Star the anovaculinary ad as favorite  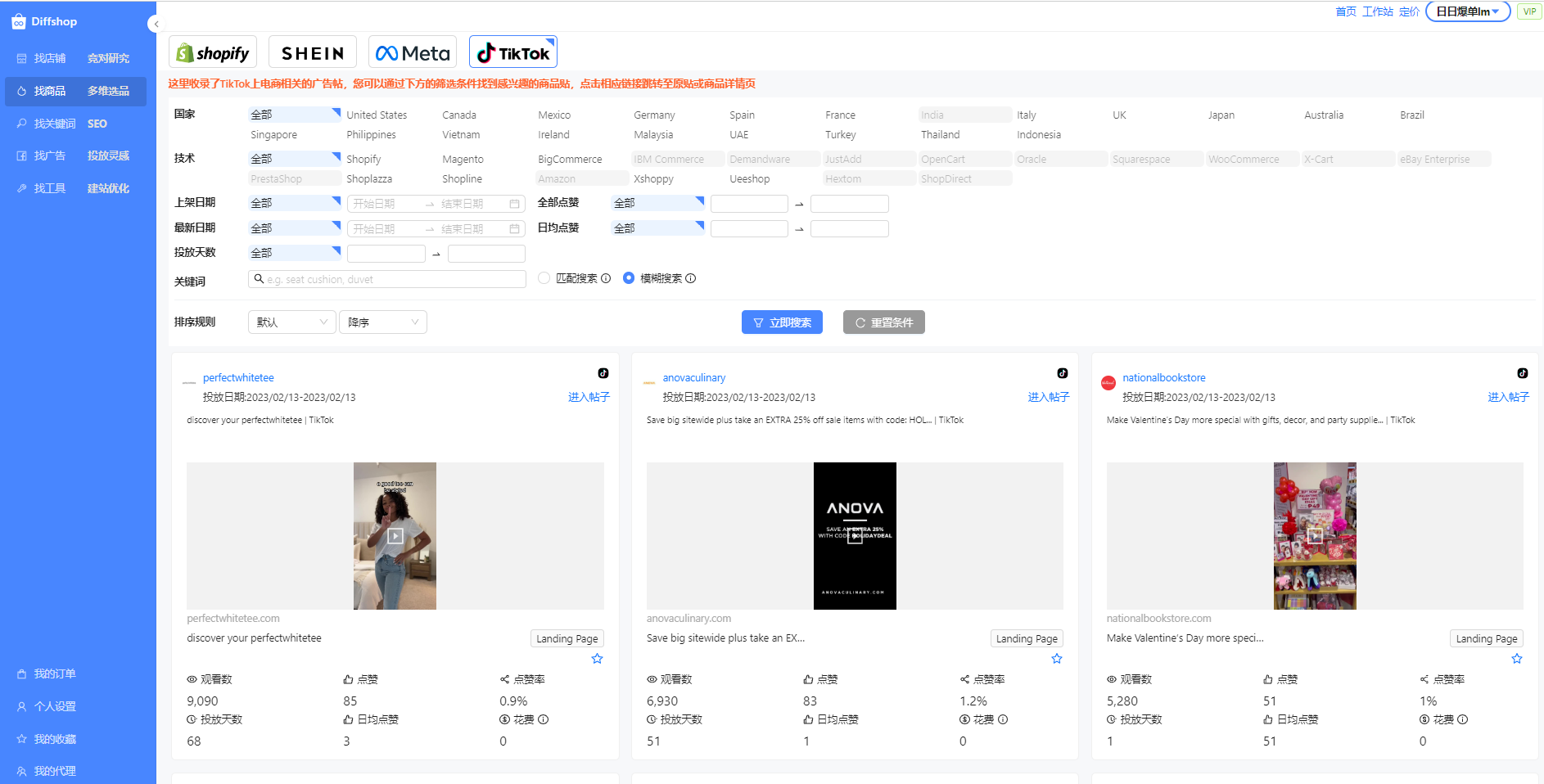tap(1057, 659)
